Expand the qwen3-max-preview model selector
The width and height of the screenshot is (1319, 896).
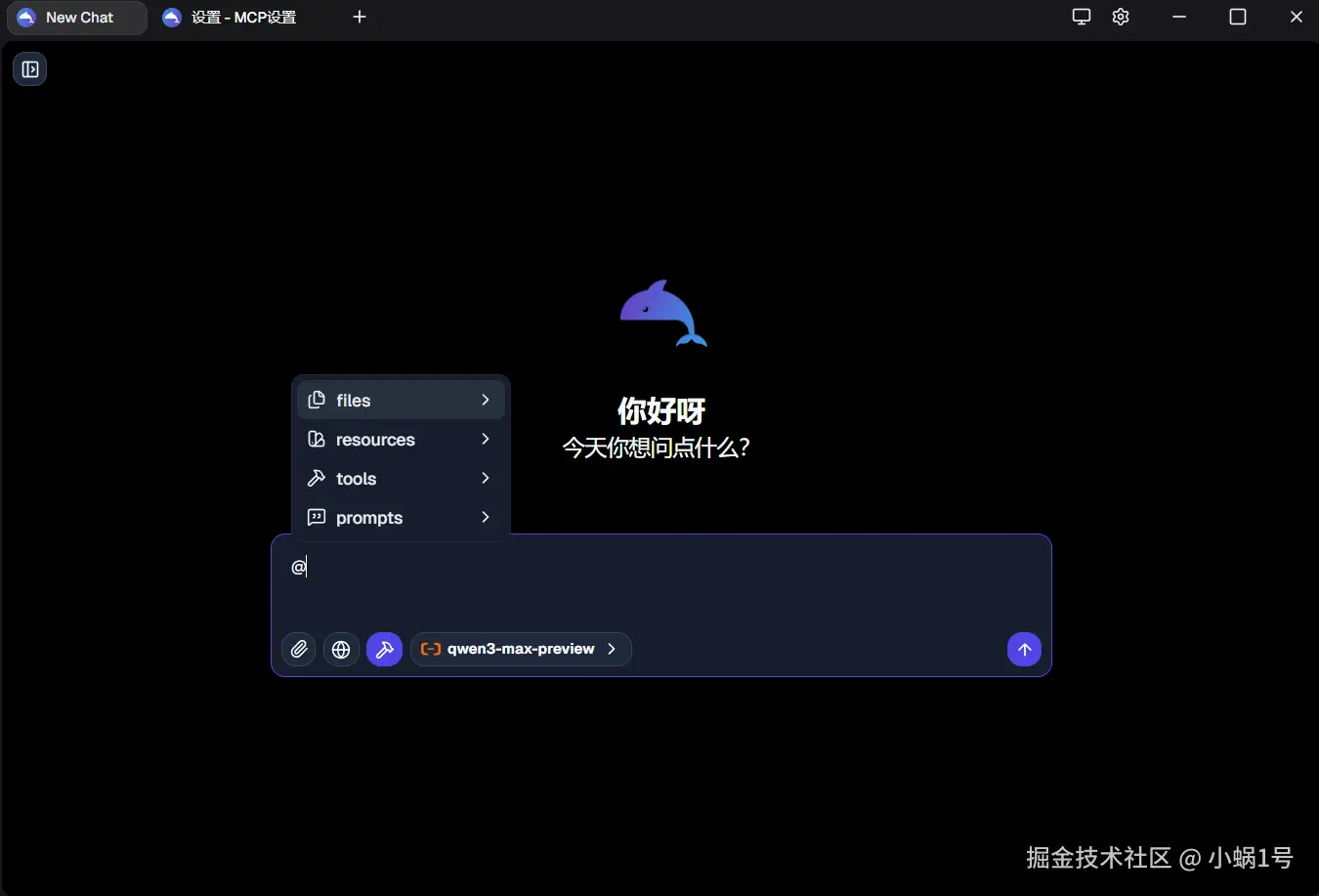(521, 649)
